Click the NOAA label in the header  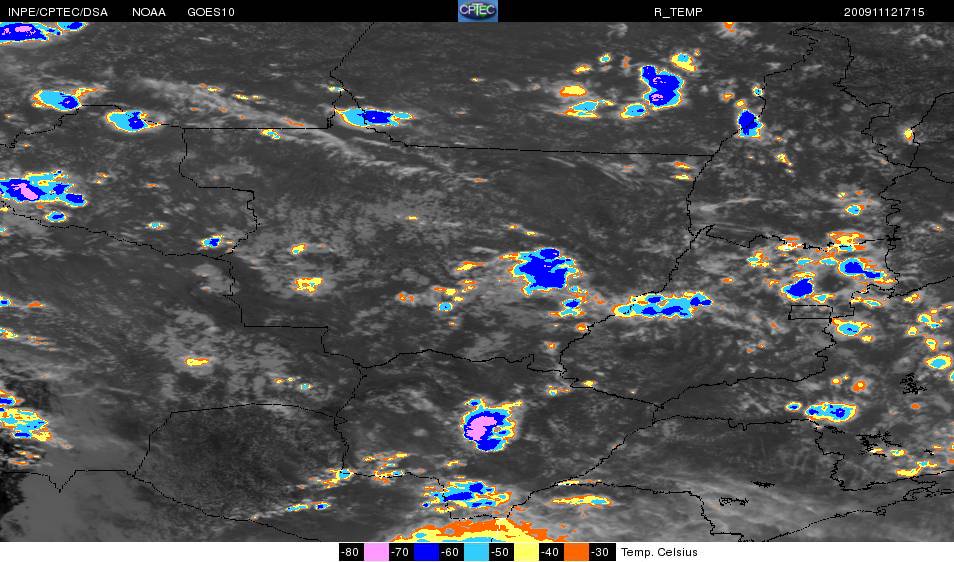(148, 12)
